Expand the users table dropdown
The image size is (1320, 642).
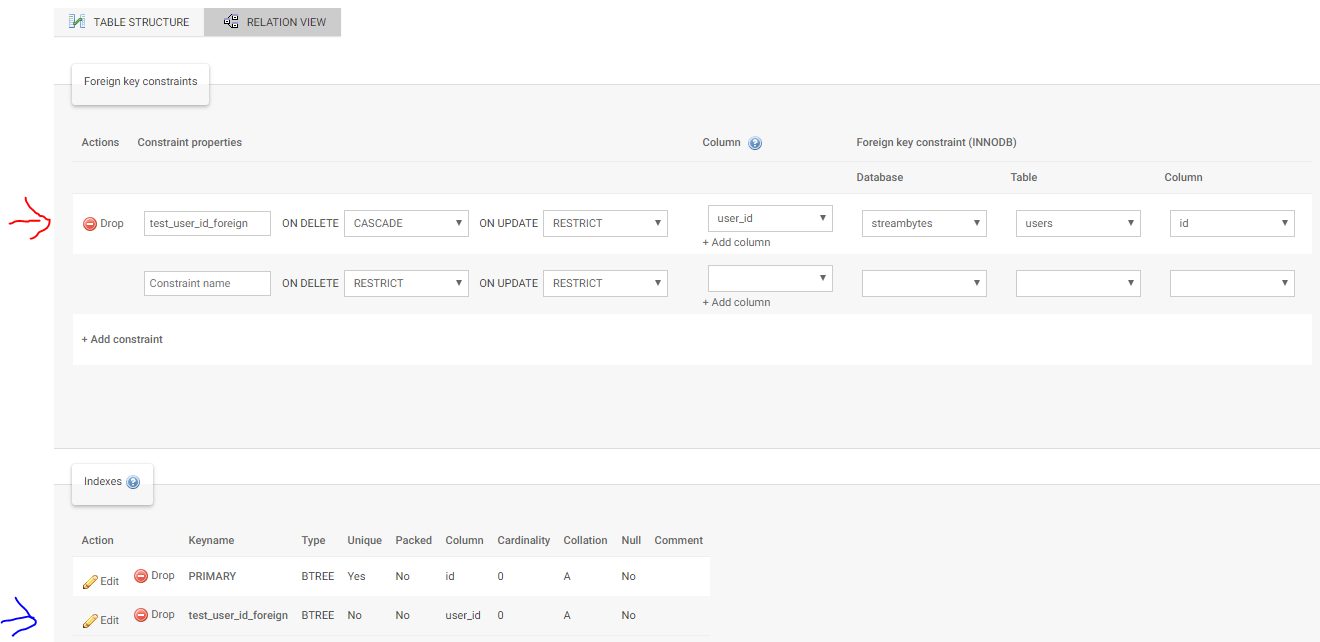tap(1078, 223)
